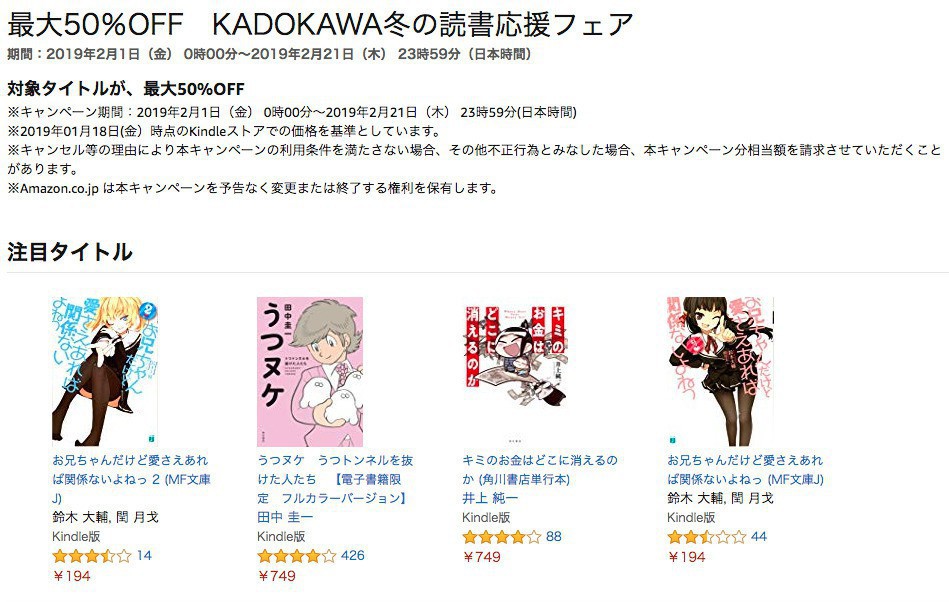Open title link キミのお金はどこに消えるのか
Image resolution: width=949 pixels, height=602 pixels.
(x=540, y=469)
